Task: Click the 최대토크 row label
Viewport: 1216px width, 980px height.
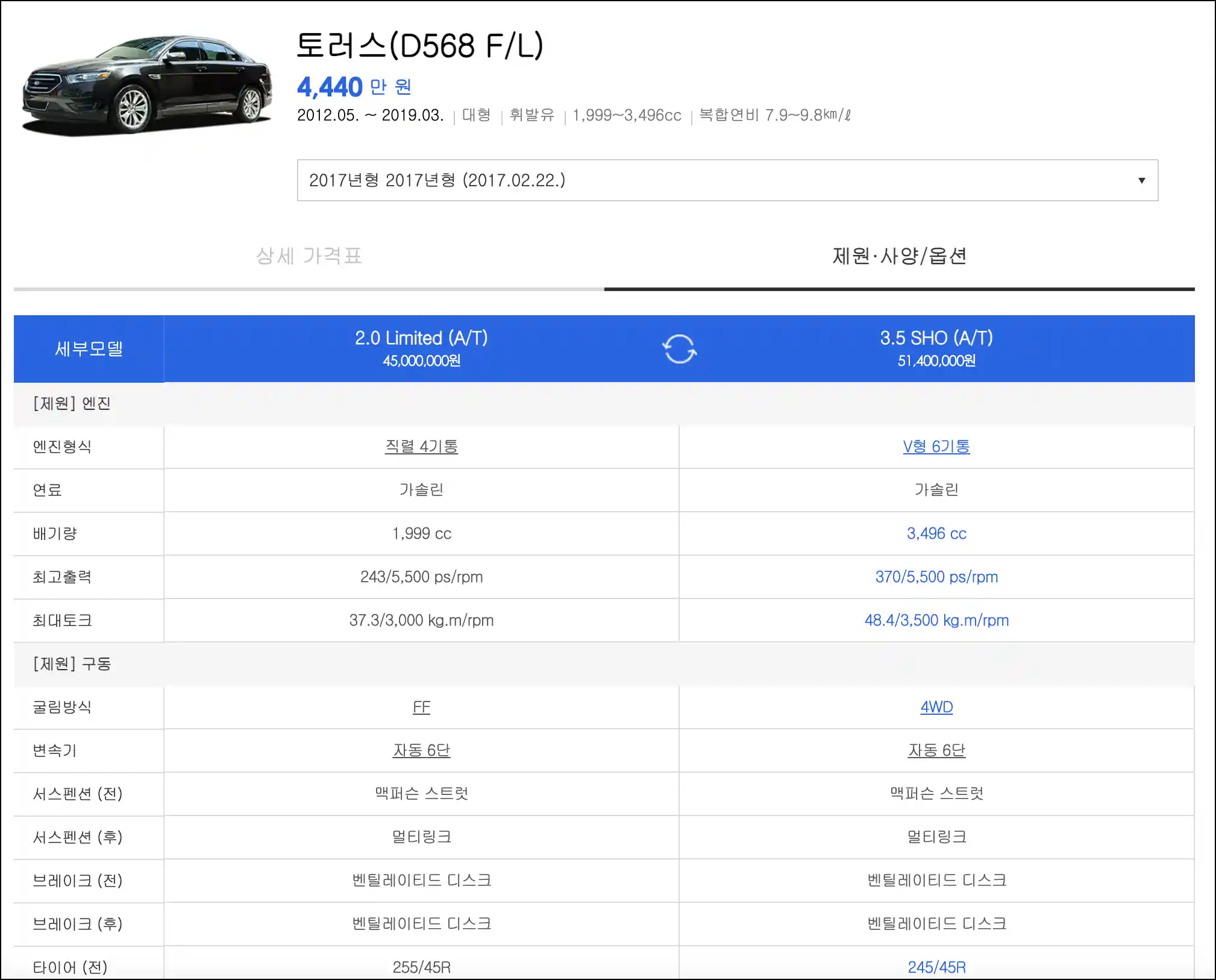Action: tap(62, 620)
